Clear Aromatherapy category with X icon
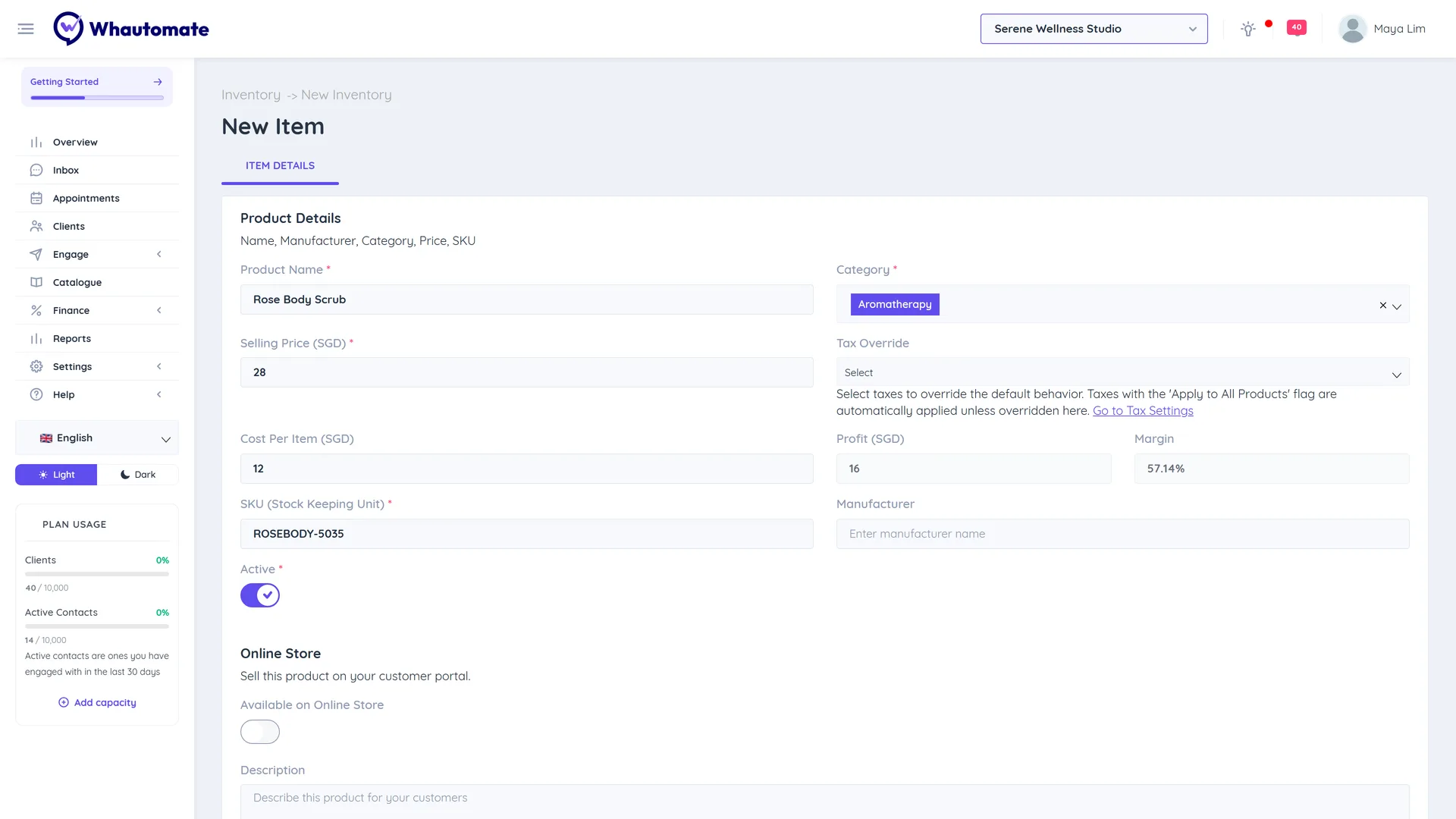This screenshot has height=819, width=1456. 1383,306
